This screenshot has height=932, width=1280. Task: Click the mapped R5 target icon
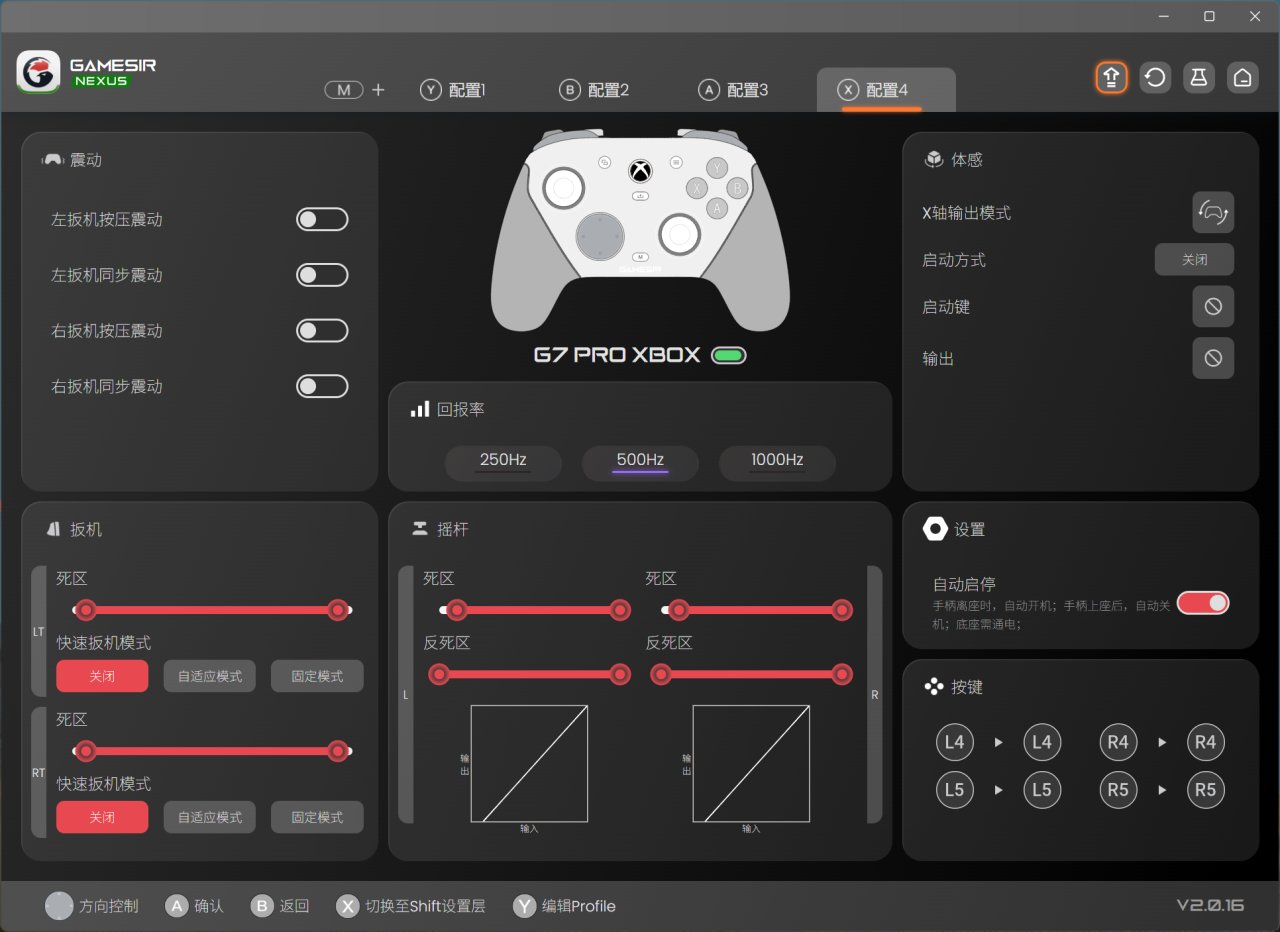click(1205, 790)
